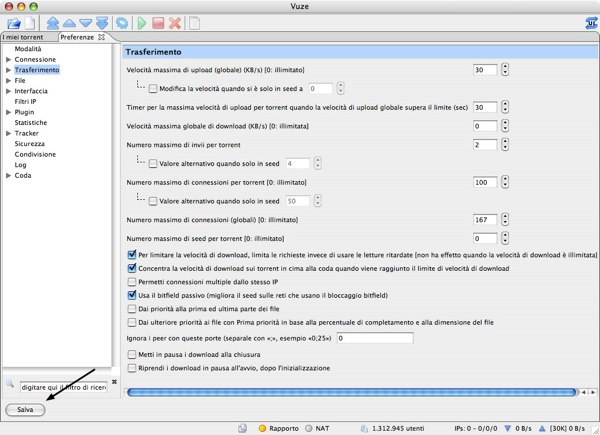
Task: Click the users icon beside 1.312.945 utenti
Action: 364,428
